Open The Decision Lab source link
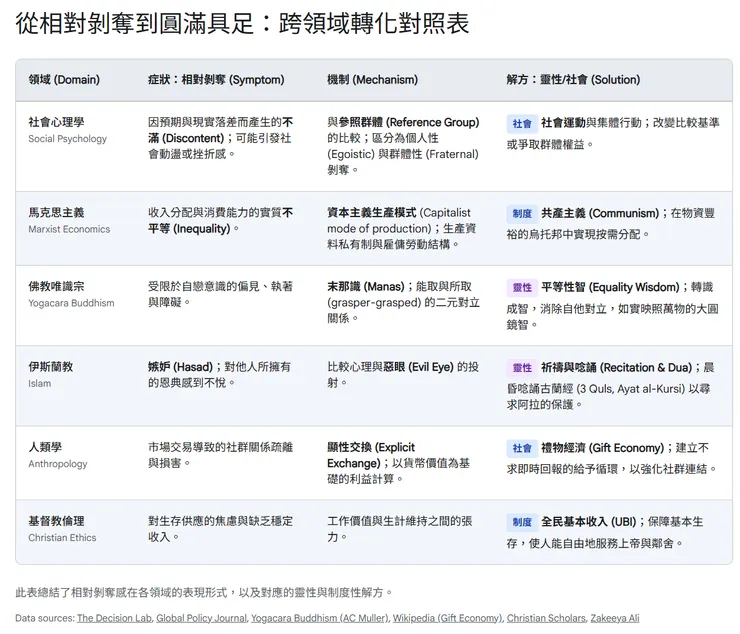740x634 pixels. pyautogui.click(x=115, y=618)
